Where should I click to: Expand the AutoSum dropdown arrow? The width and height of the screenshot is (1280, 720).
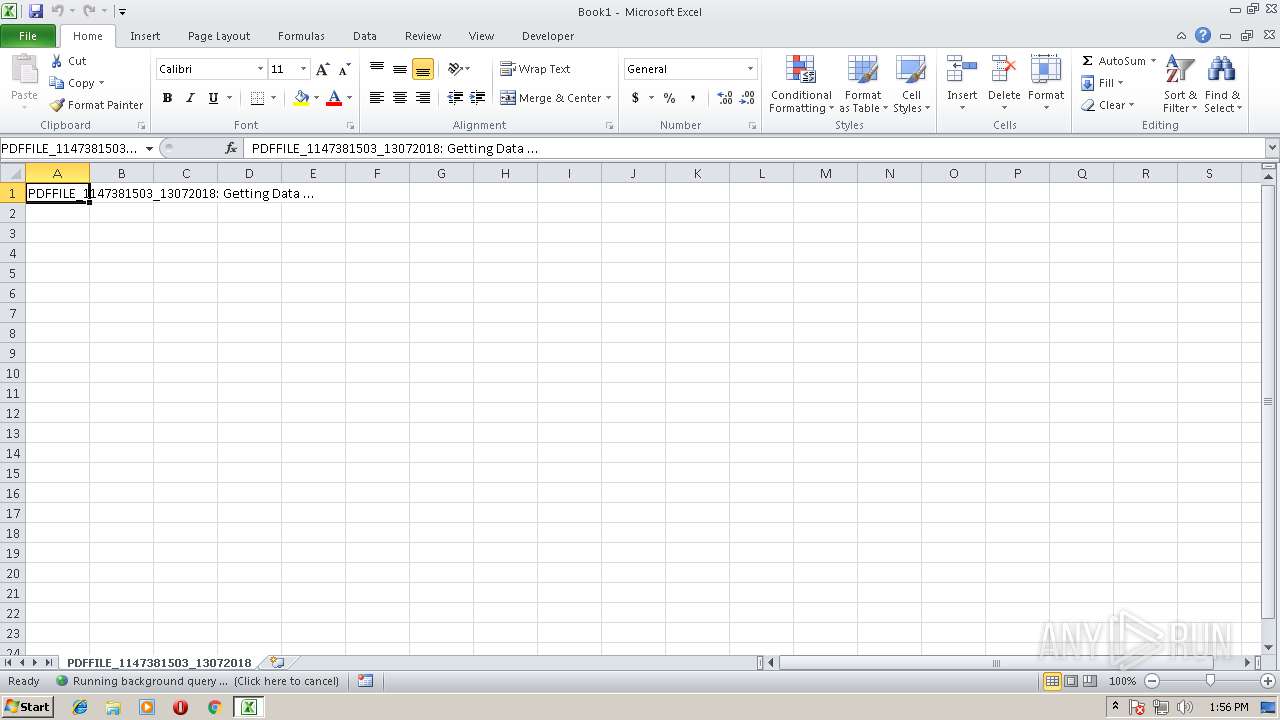[1153, 61]
